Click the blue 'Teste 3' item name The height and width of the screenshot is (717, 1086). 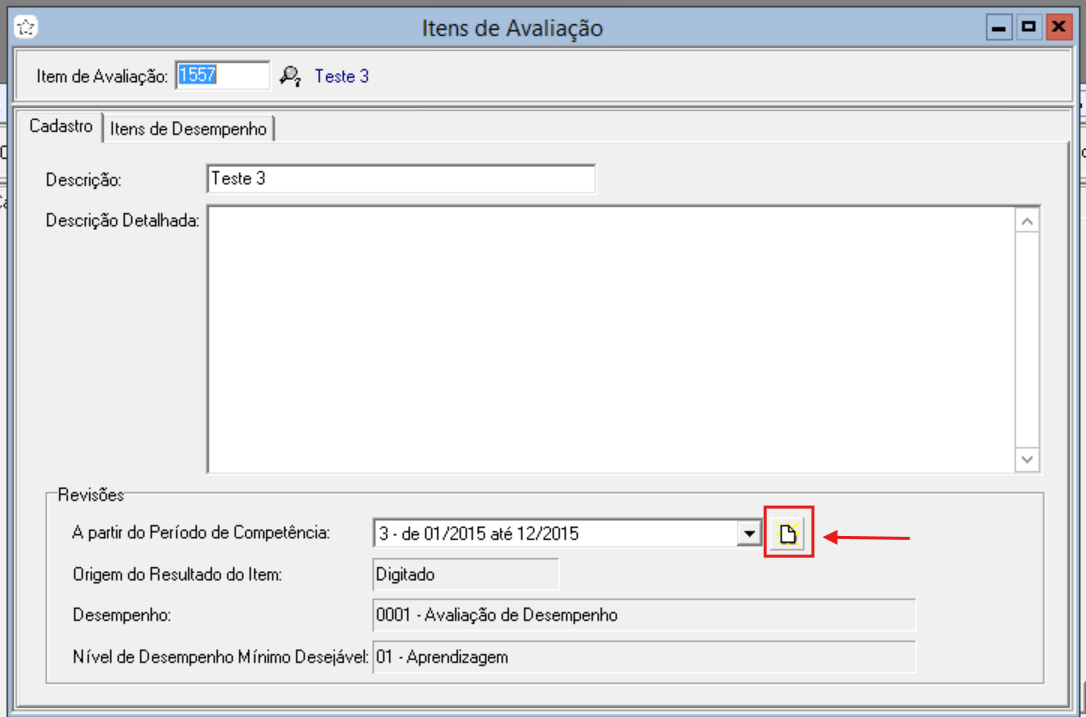coord(342,76)
